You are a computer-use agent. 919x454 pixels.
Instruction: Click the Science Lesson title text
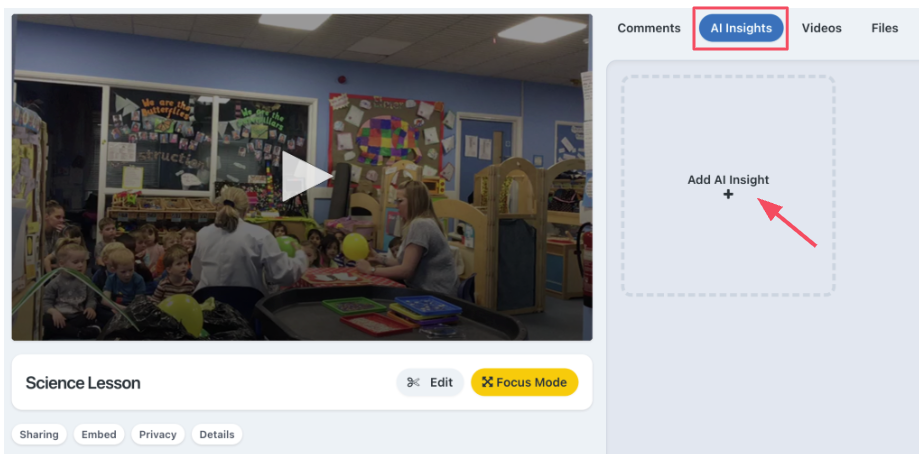pyautogui.click(x=83, y=383)
